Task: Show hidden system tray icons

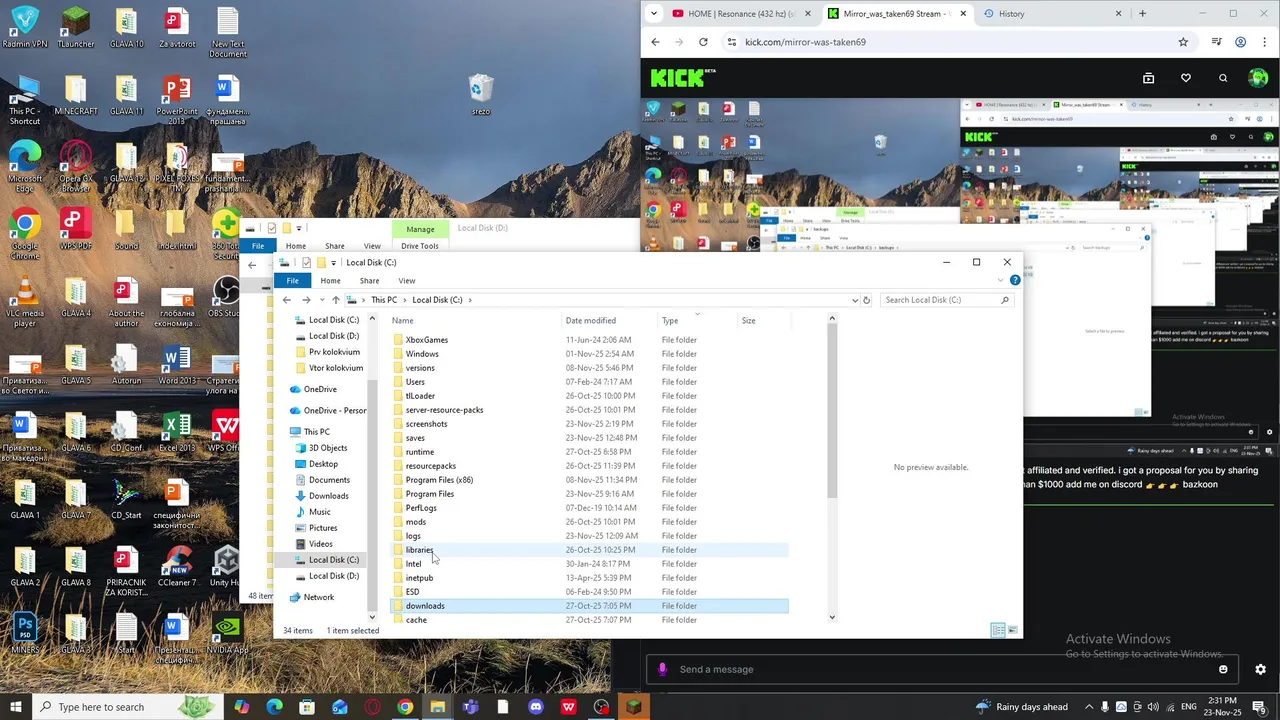Action: (1089, 707)
